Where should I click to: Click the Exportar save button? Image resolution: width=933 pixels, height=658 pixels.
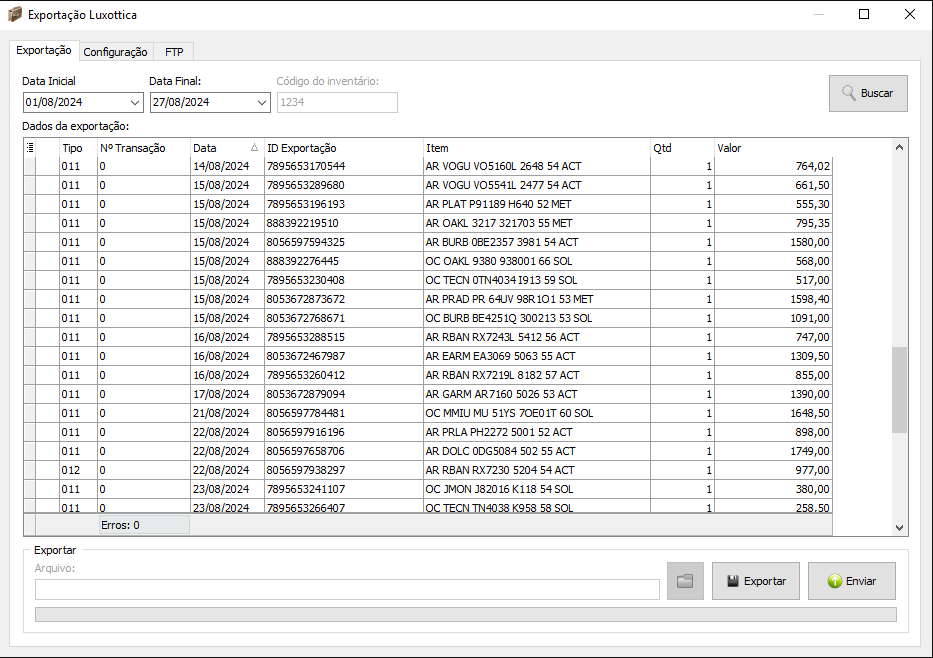(x=756, y=581)
